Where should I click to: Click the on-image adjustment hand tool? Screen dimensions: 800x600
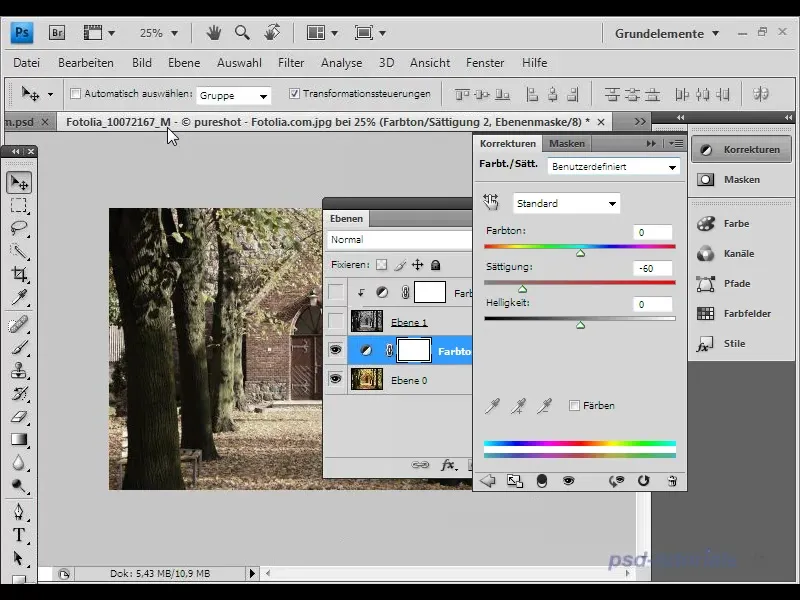(491, 203)
